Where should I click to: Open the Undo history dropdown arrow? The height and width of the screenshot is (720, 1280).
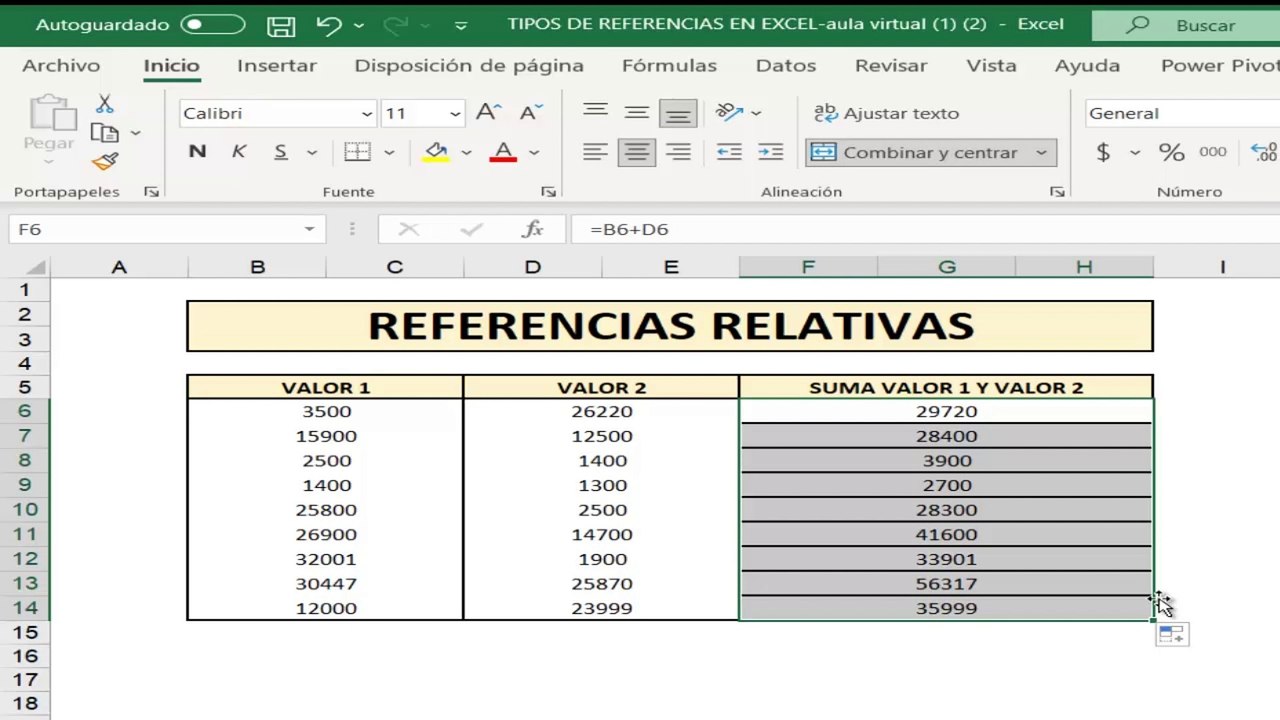[359, 25]
